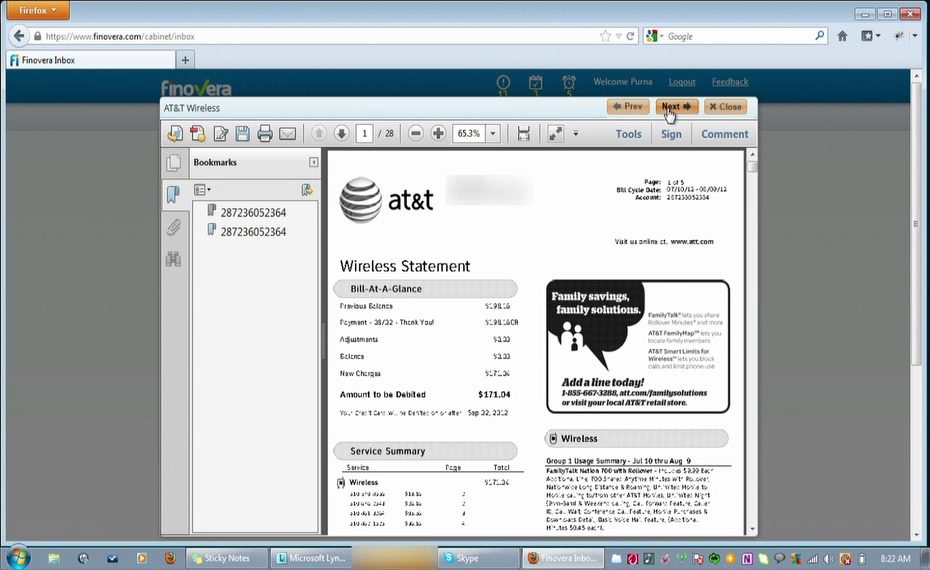Bookmark page with star icon
The height and width of the screenshot is (570, 930).
click(x=605, y=36)
